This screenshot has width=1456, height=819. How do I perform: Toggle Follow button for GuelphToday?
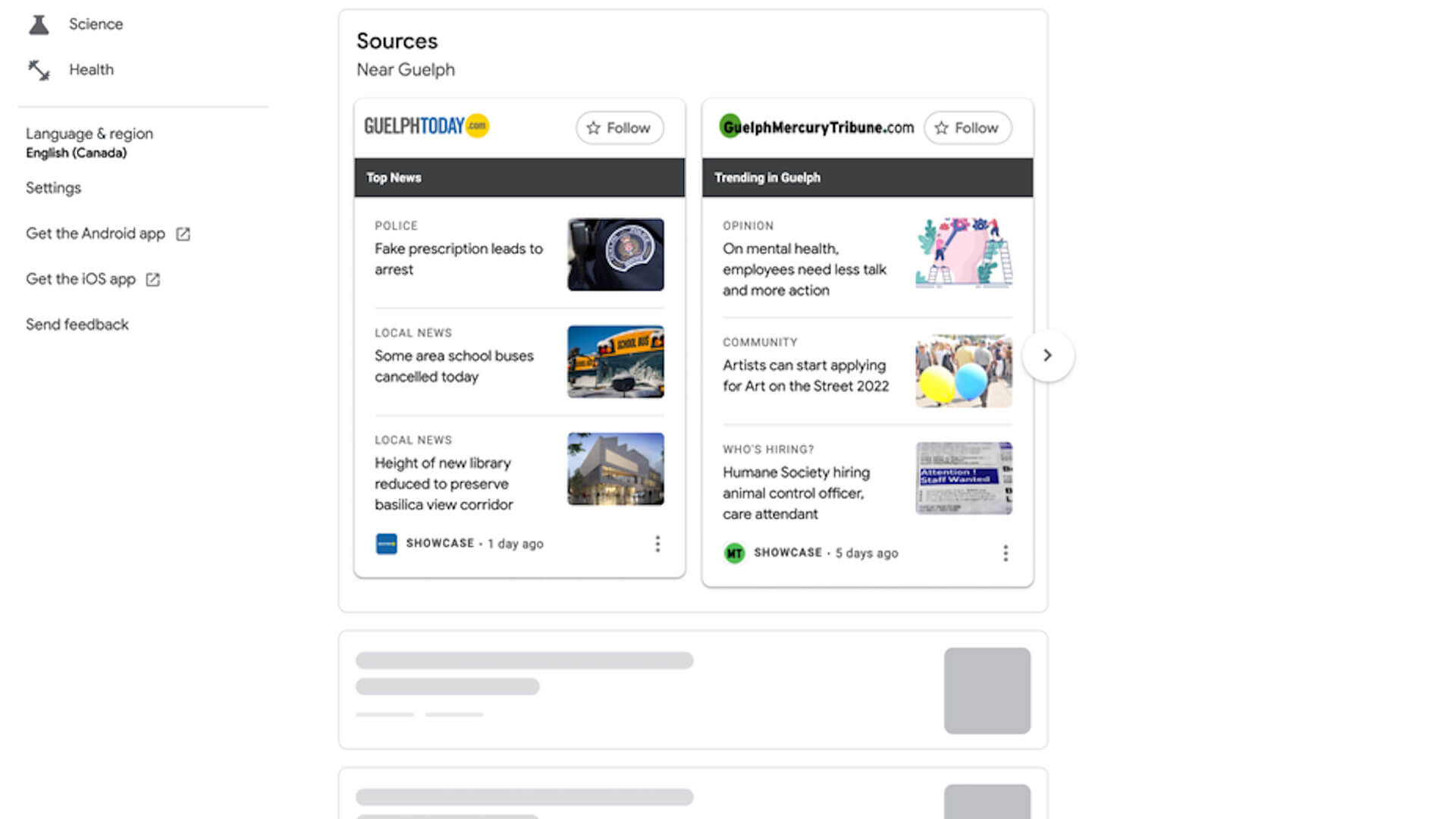(x=619, y=127)
